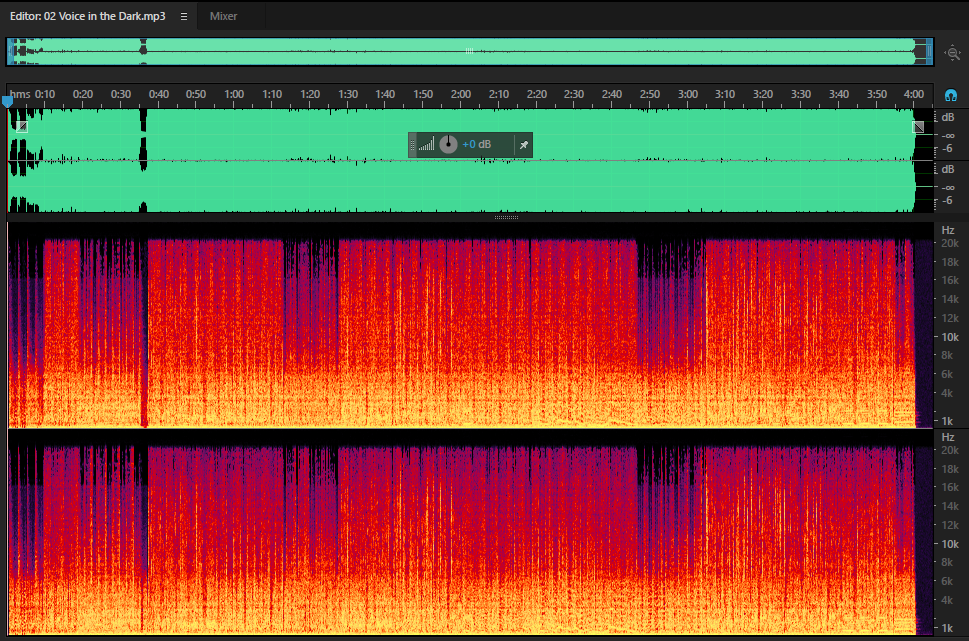
Task: Click the 10k label on the upper spectrogram scale
Action: (x=950, y=337)
